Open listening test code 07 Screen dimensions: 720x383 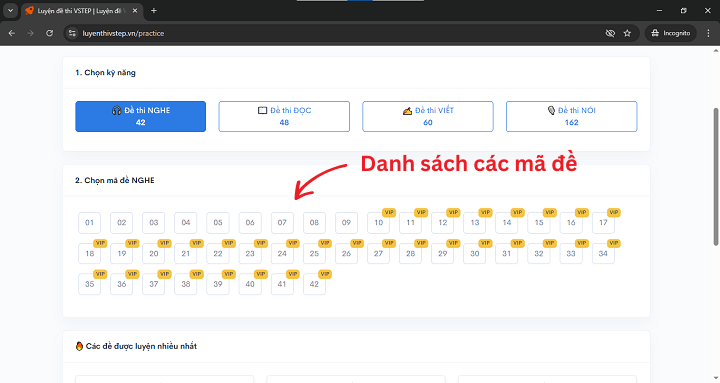[x=282, y=223]
